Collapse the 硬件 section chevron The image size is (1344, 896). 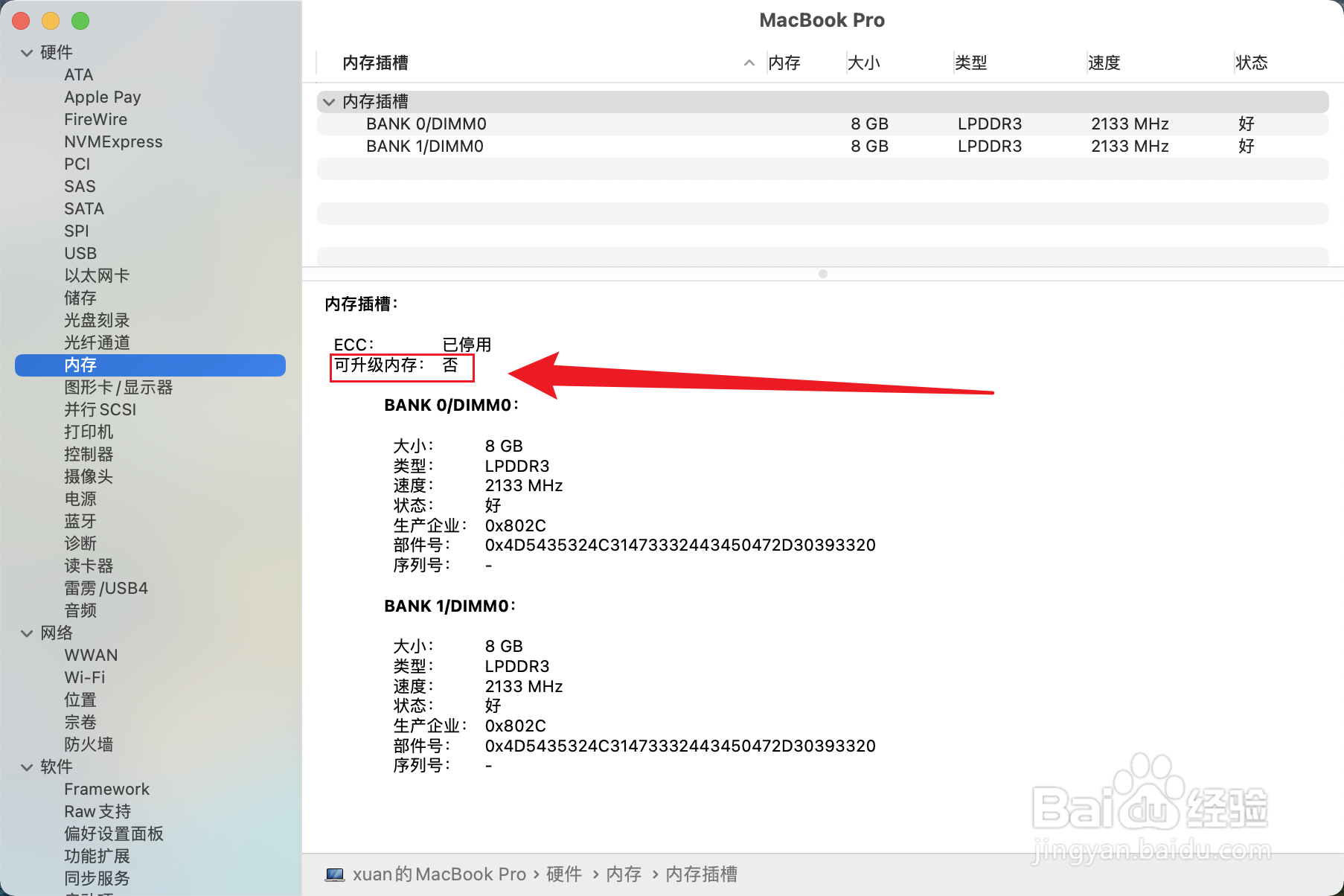click(x=28, y=53)
